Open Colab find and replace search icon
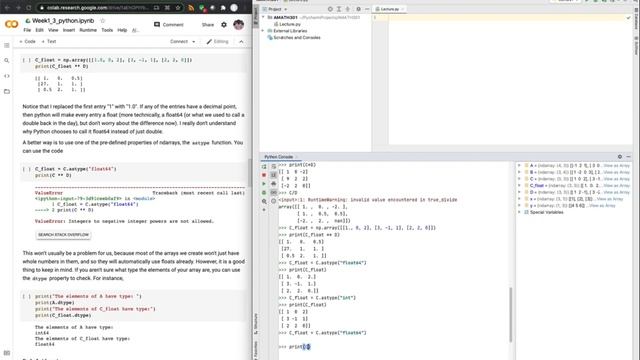 point(7,60)
